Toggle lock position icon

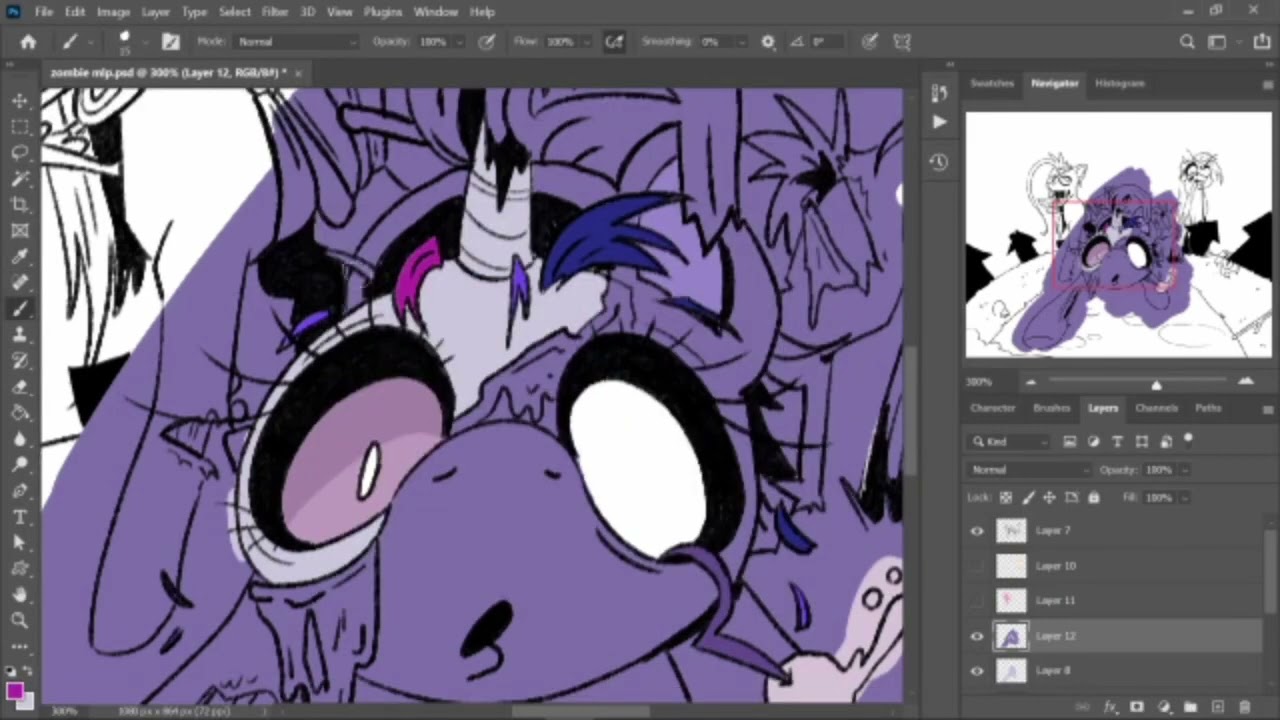1049,497
